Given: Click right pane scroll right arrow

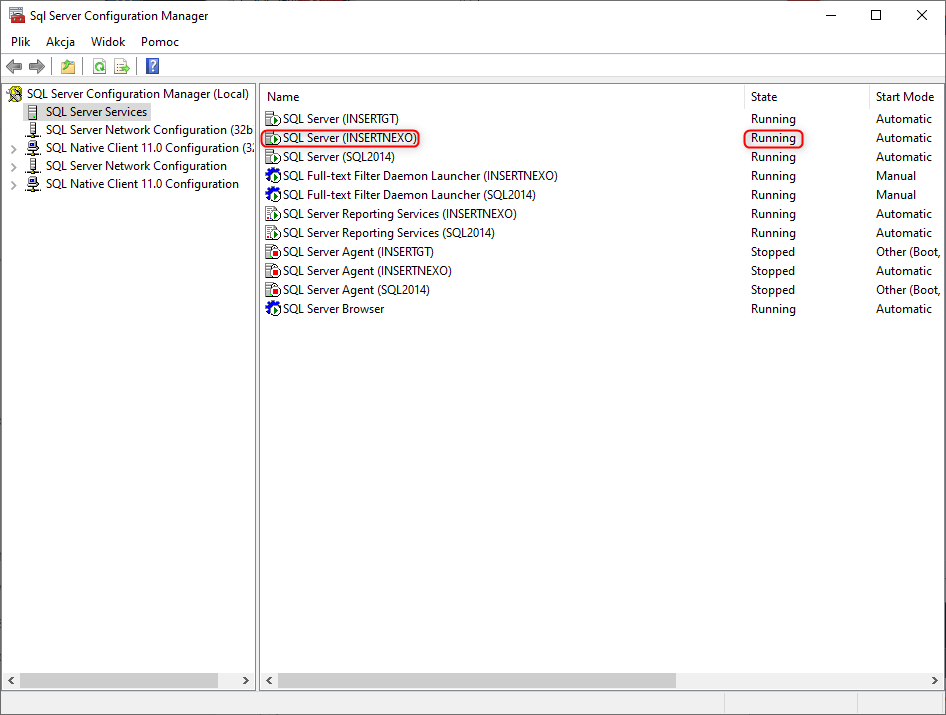Looking at the screenshot, I should [935, 681].
